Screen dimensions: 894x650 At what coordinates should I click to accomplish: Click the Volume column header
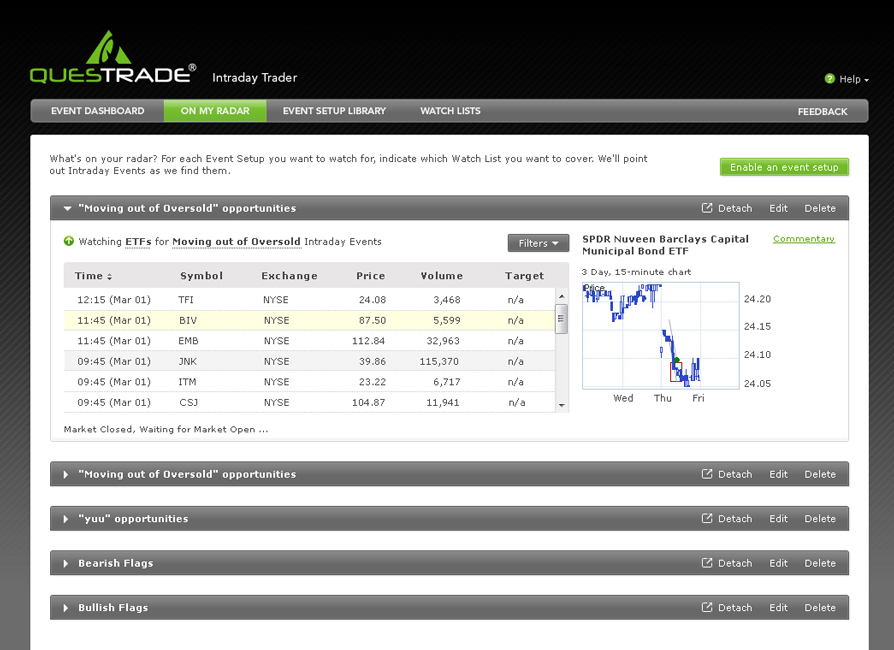[441, 276]
